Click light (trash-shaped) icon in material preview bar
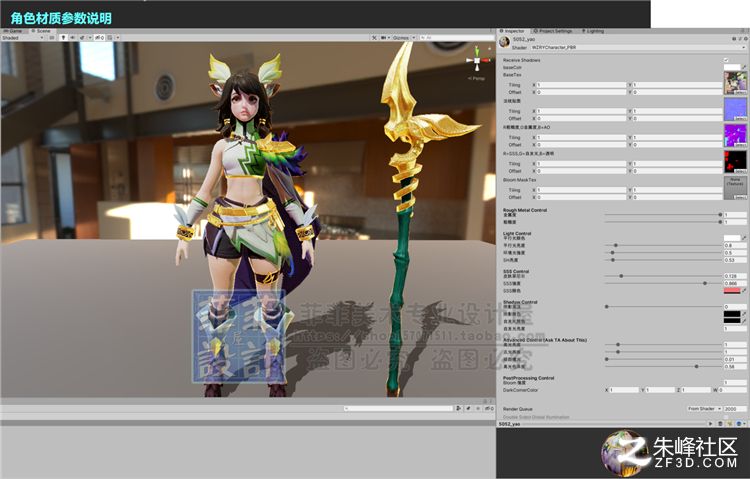The image size is (750, 479). pos(721,424)
